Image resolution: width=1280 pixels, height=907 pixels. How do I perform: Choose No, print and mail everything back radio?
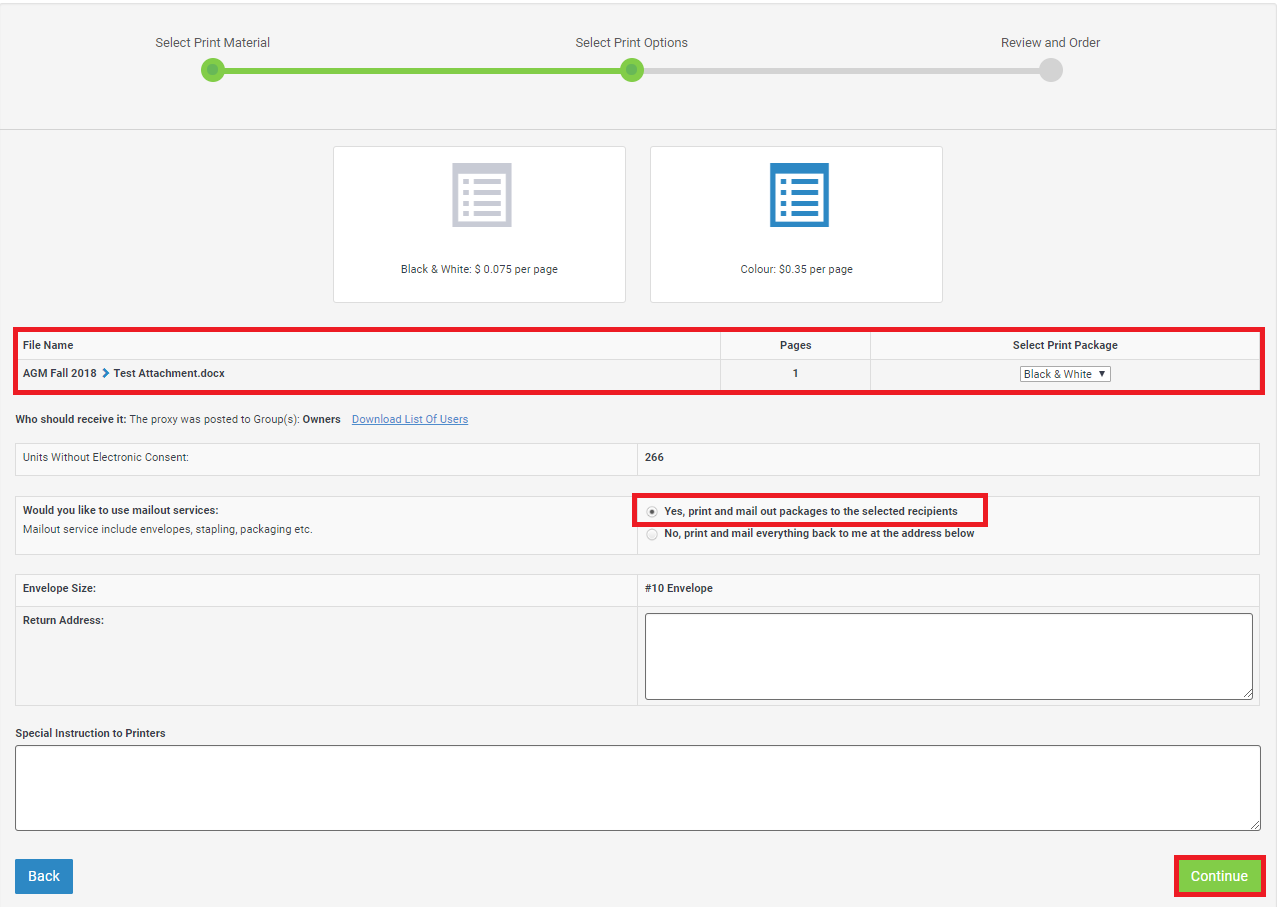pos(652,534)
